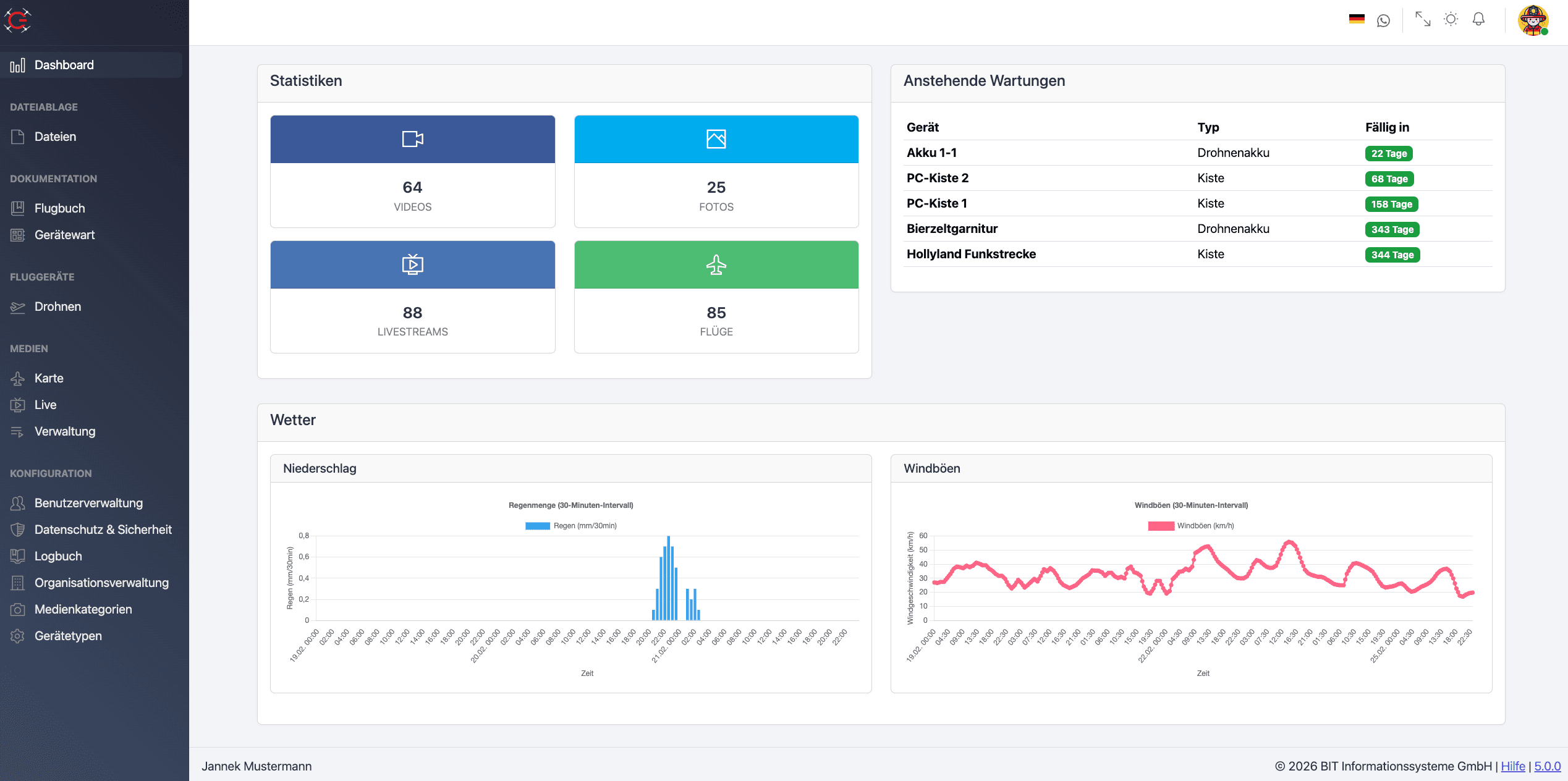Click the videos camera icon tile

pos(412,139)
